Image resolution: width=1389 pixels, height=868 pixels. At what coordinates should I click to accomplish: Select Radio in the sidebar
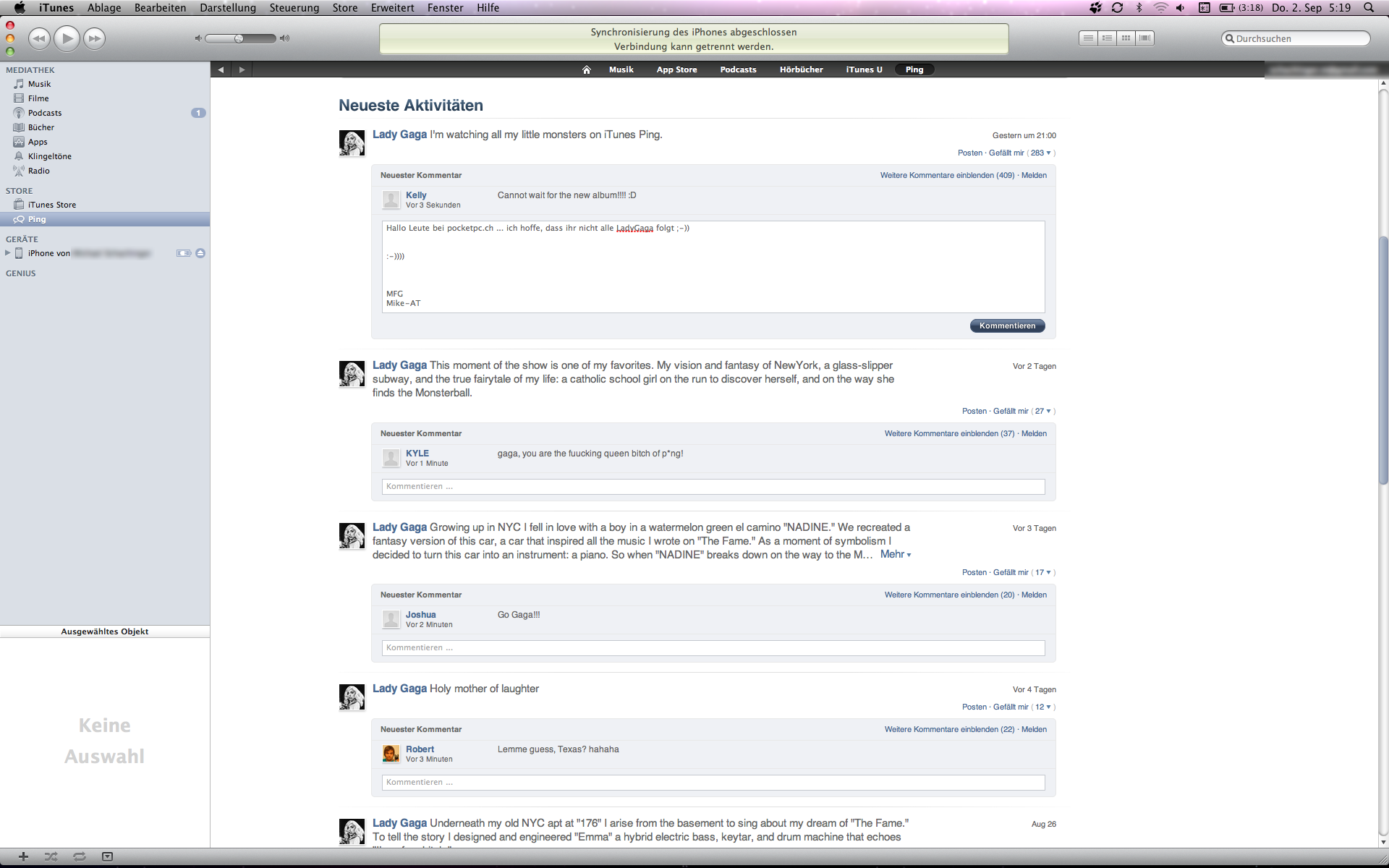105,171
